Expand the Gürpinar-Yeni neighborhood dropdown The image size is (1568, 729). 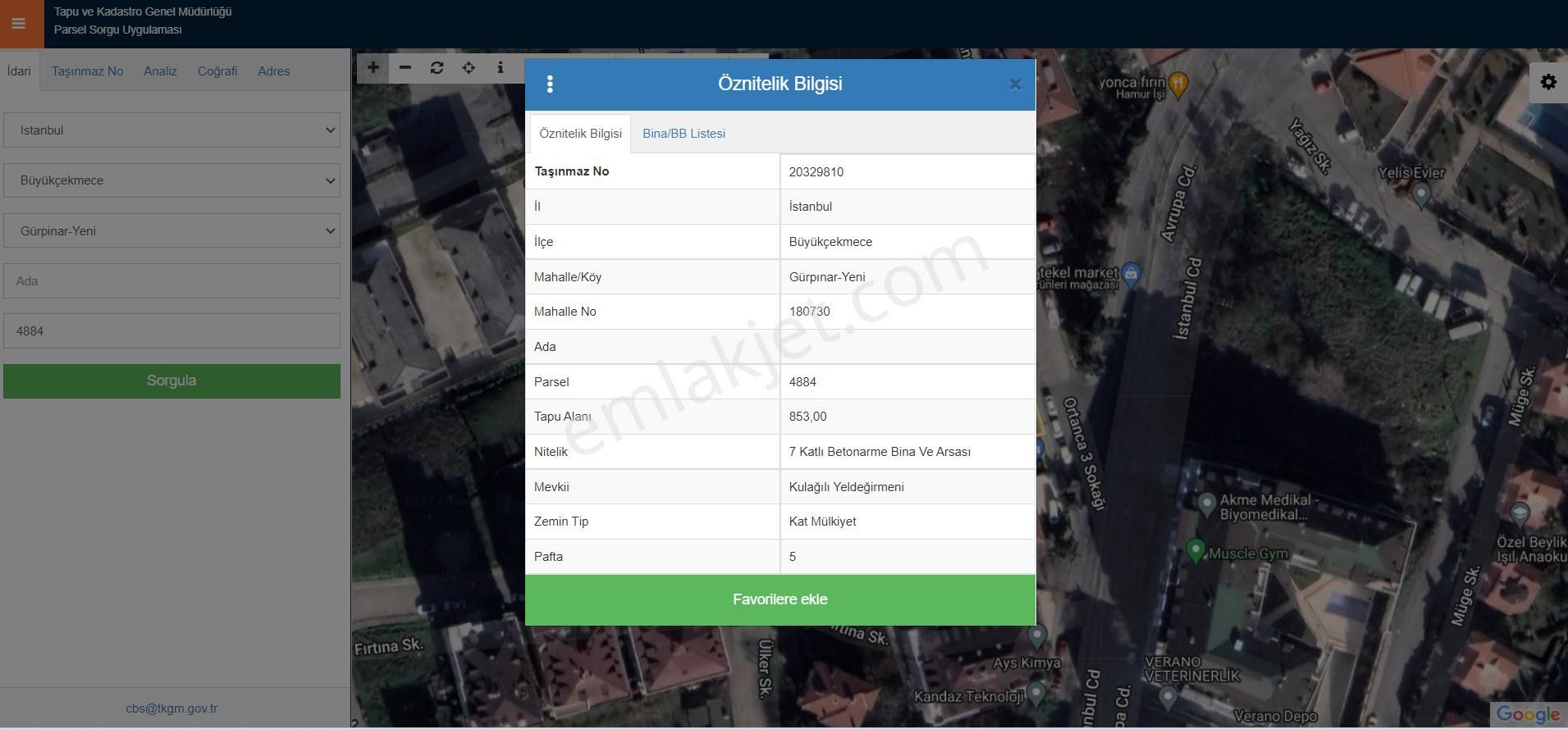[171, 231]
